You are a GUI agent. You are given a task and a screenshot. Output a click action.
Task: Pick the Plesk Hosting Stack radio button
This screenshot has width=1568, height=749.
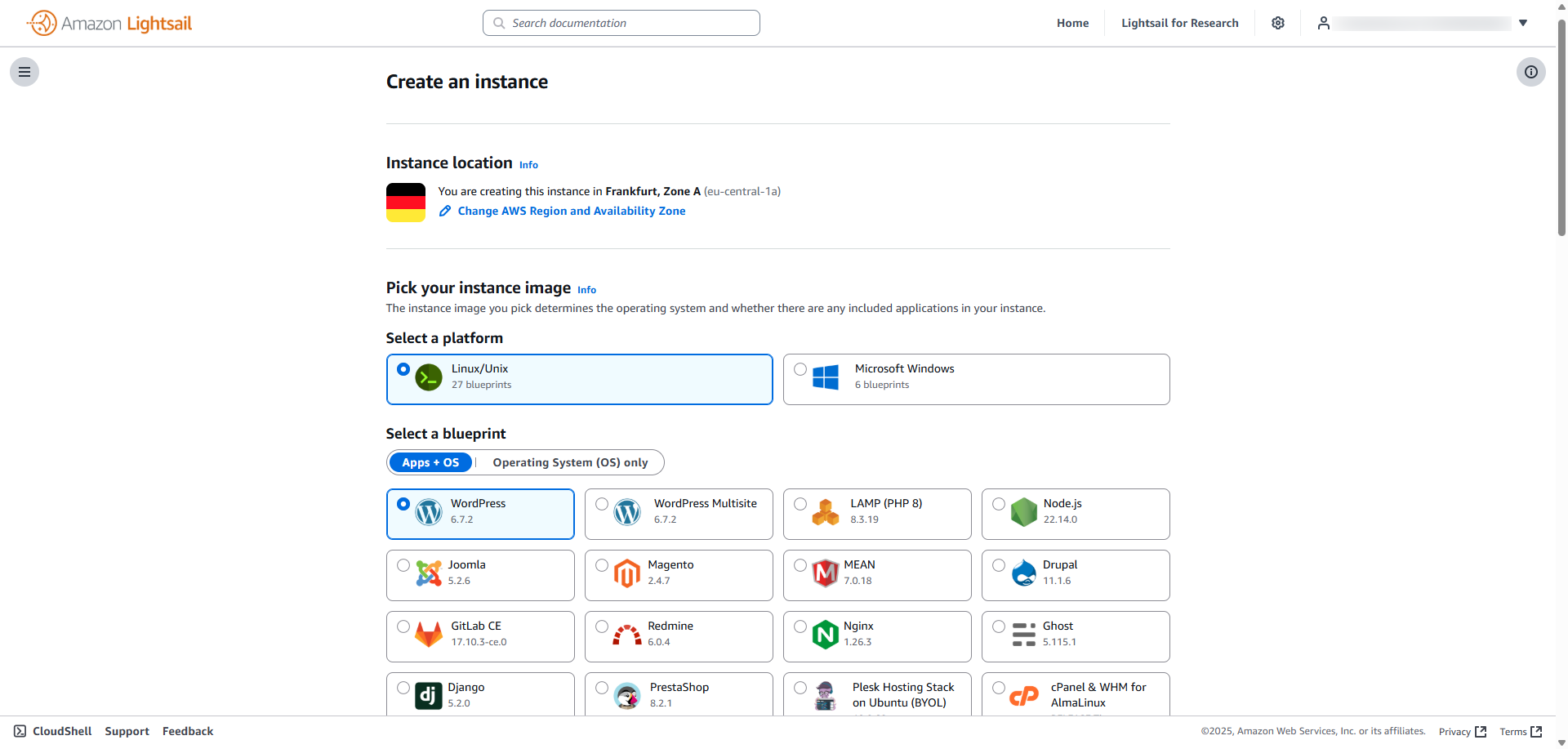pyautogui.click(x=800, y=688)
